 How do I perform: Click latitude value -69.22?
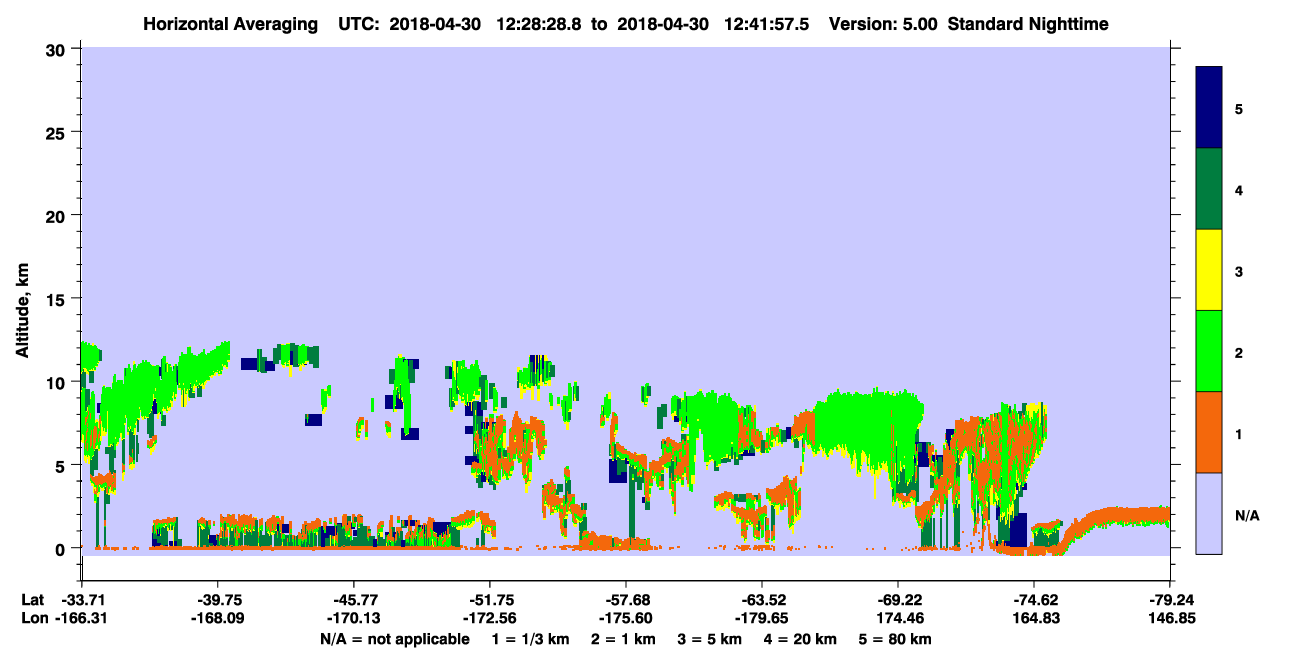[x=898, y=600]
